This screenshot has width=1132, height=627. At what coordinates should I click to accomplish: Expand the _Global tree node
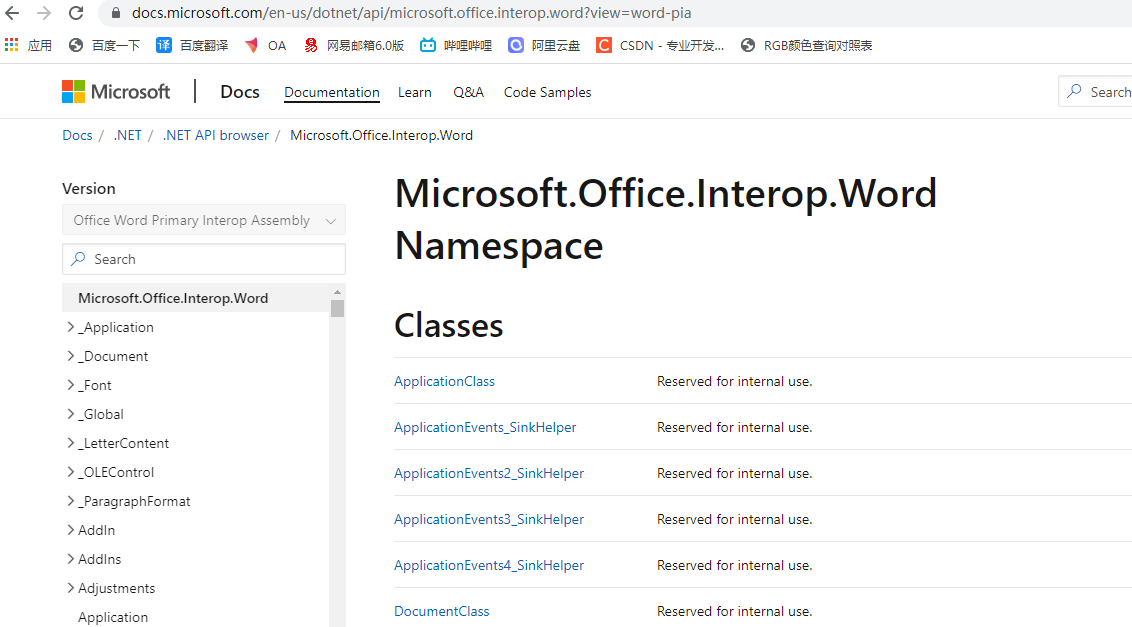(71, 414)
